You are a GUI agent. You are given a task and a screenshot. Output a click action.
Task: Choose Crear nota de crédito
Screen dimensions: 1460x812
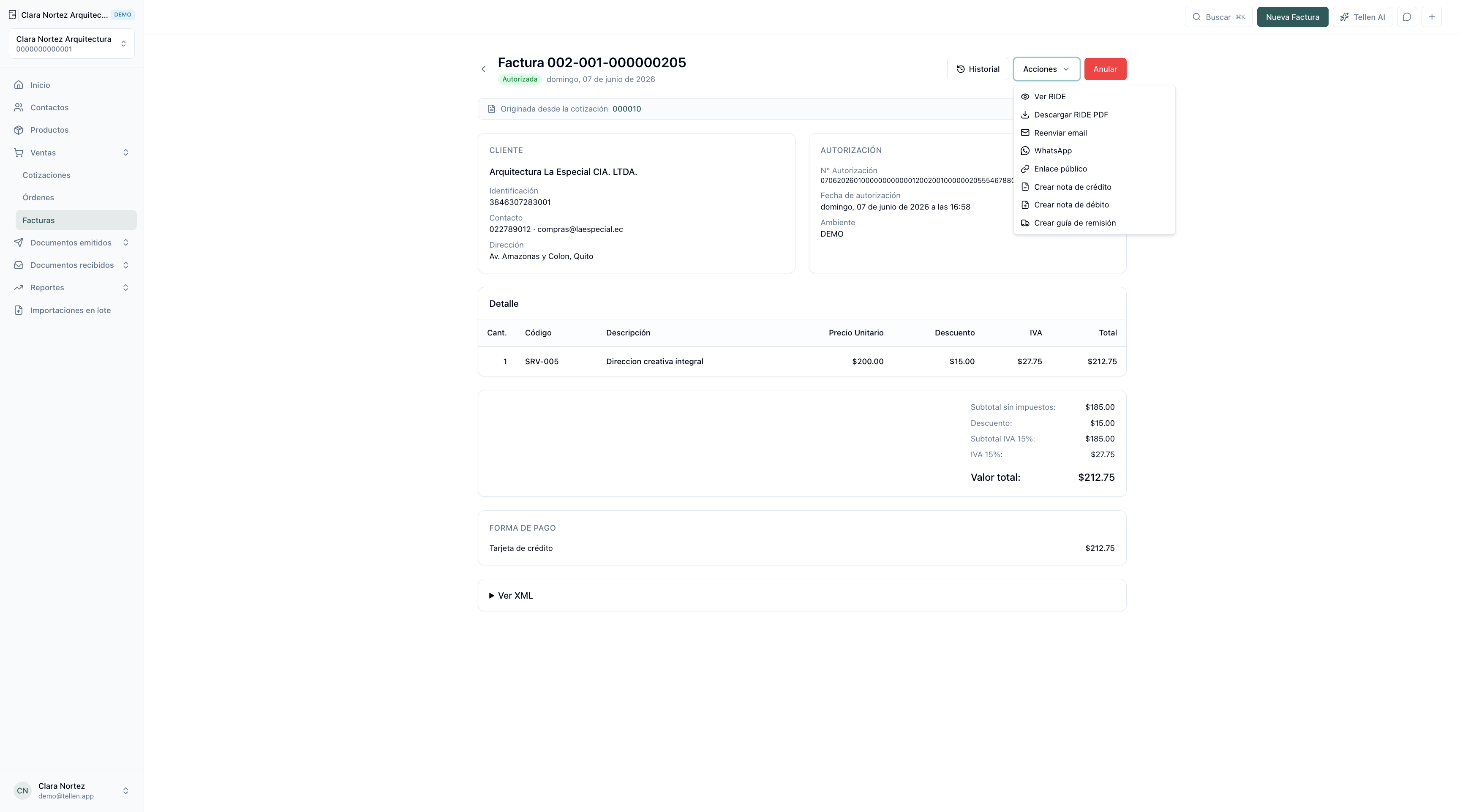1094,187
